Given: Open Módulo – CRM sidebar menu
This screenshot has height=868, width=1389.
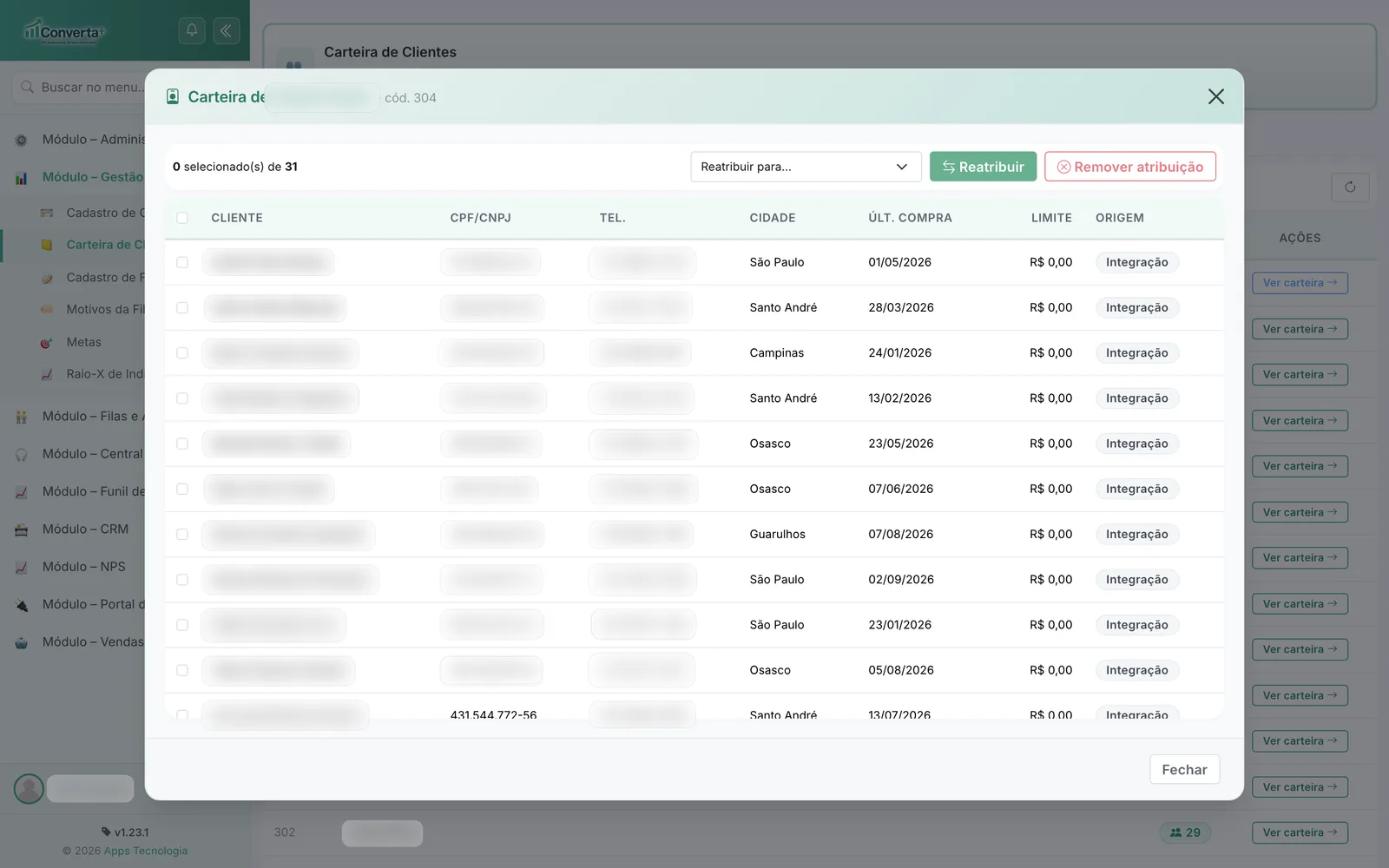Looking at the screenshot, I should (85, 529).
